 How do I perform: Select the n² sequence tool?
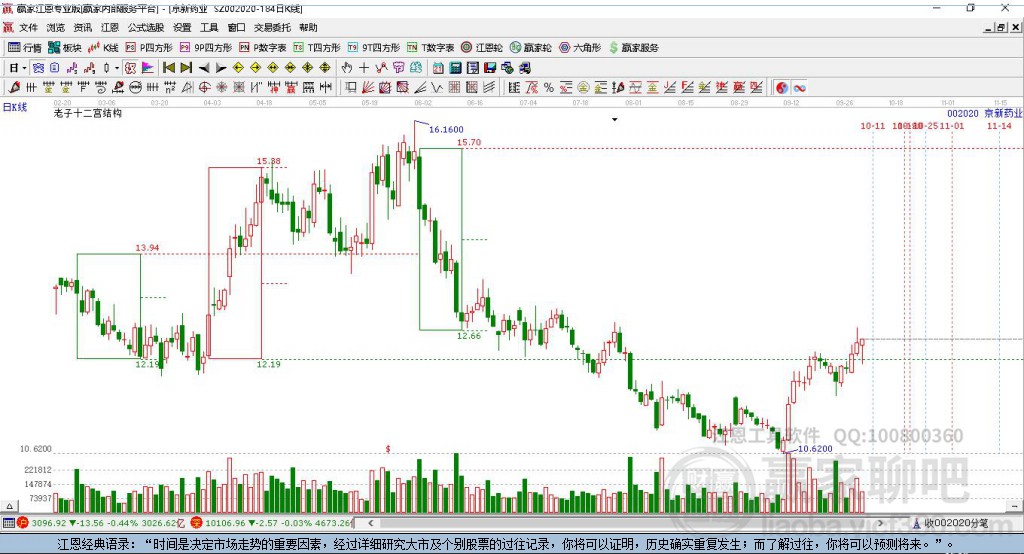point(170,88)
